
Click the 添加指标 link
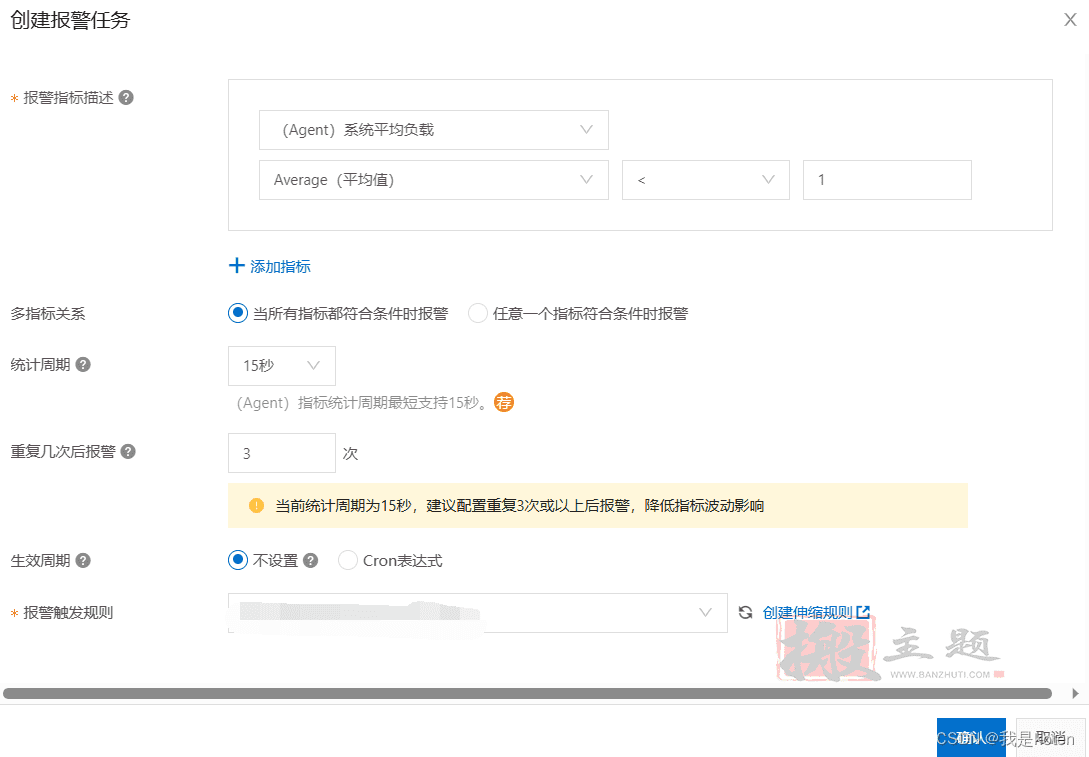point(269,266)
